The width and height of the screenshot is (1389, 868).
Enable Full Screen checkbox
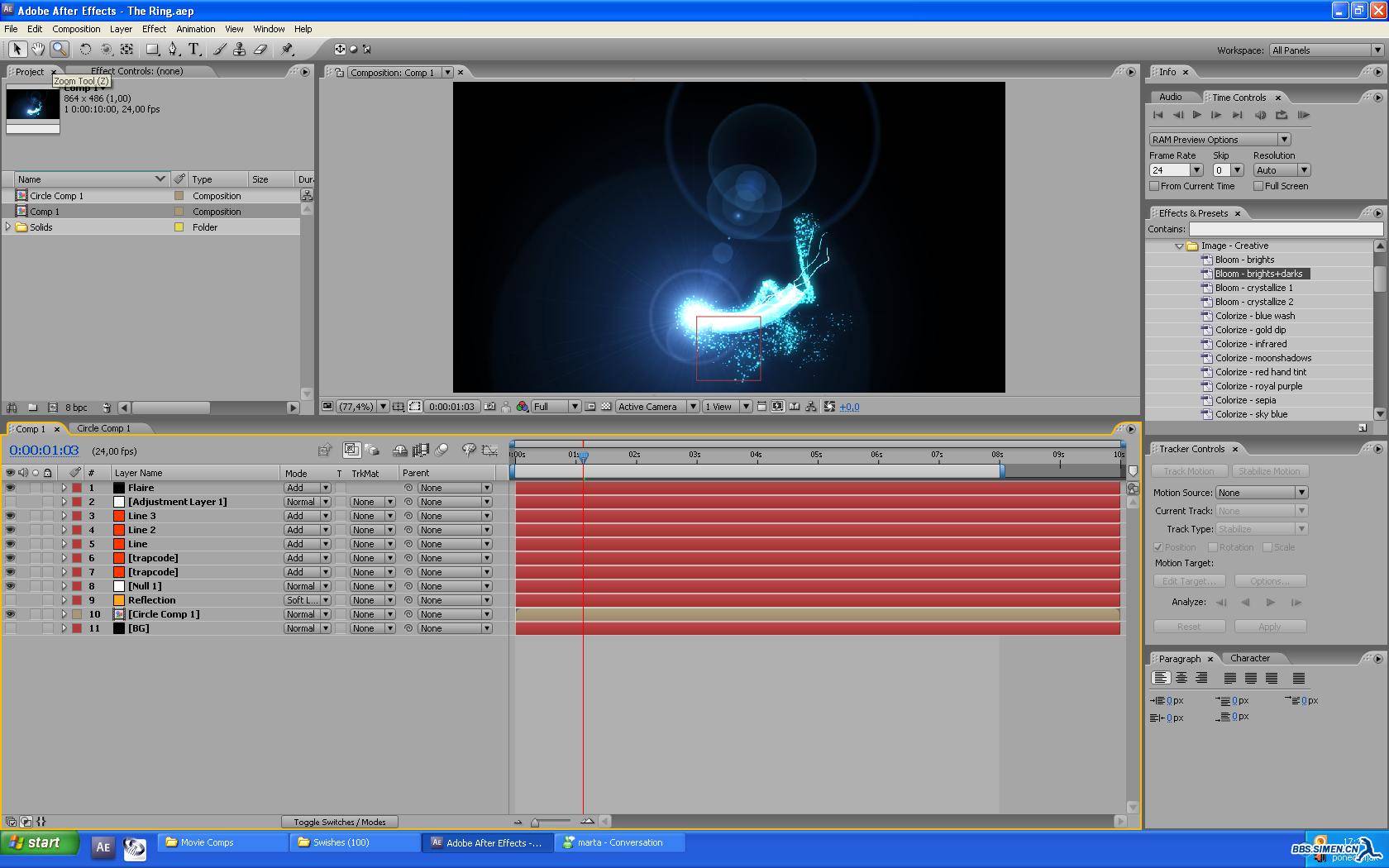(1258, 186)
